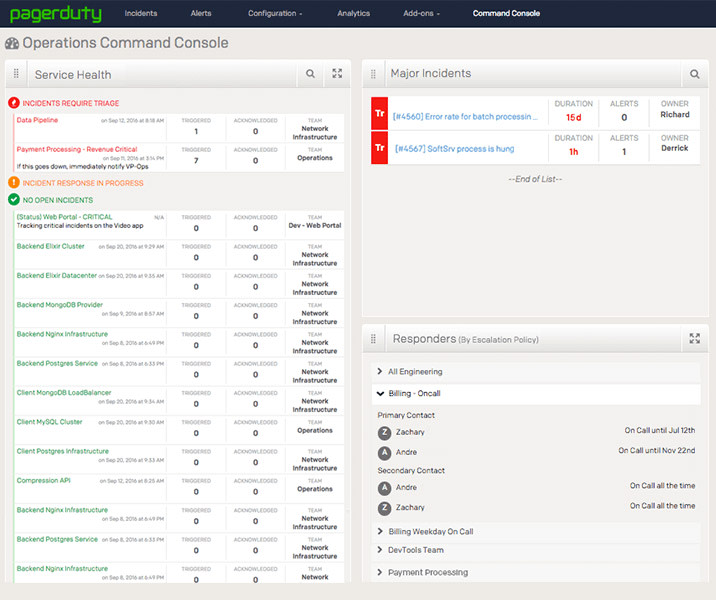
Task: Go to the Incidents nav item
Action: (x=141, y=13)
